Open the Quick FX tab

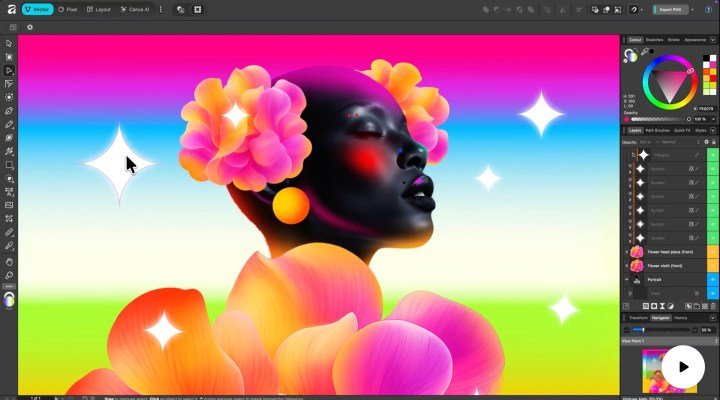pyautogui.click(x=682, y=130)
